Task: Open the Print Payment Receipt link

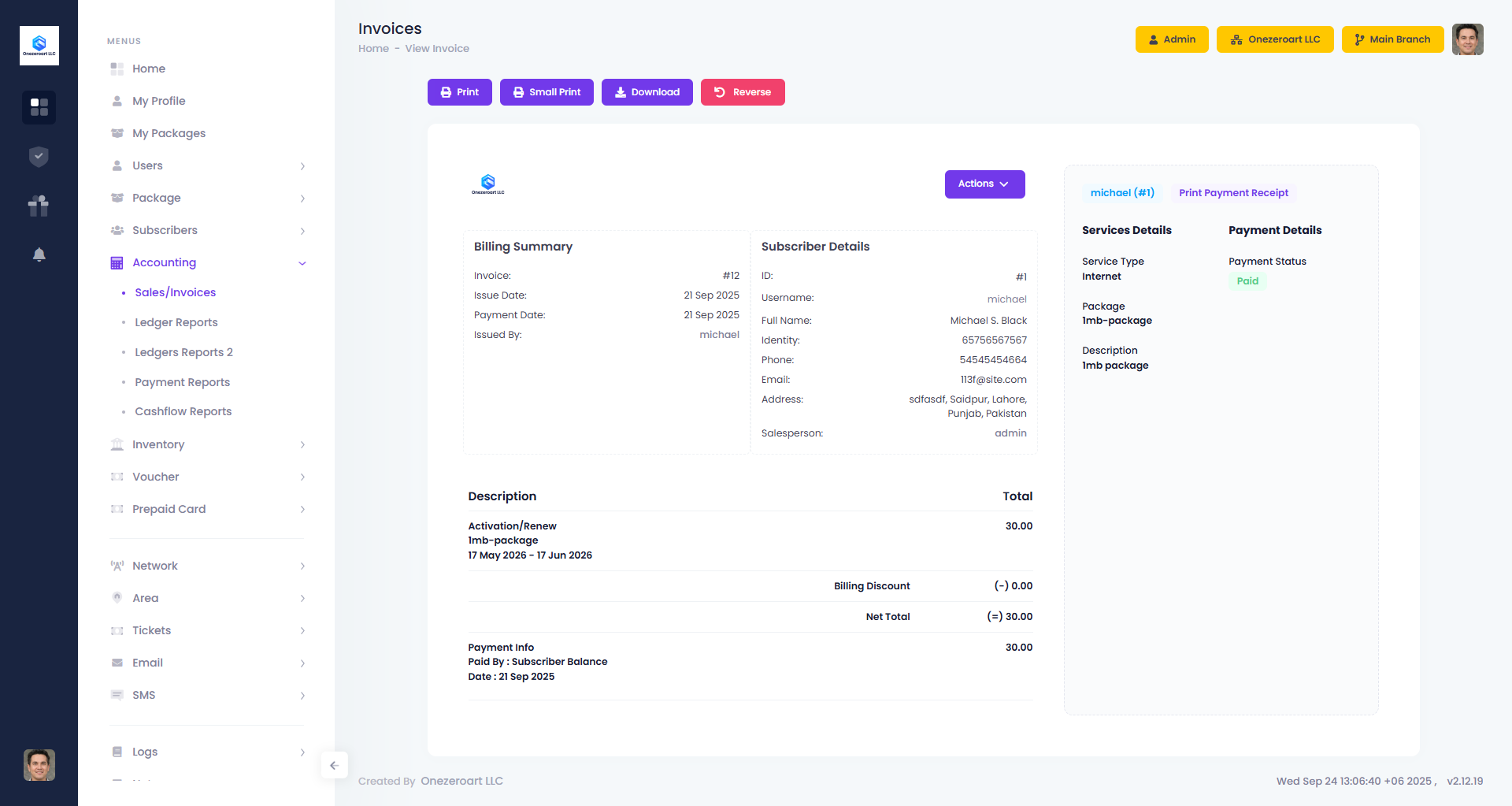Action: [1233, 193]
